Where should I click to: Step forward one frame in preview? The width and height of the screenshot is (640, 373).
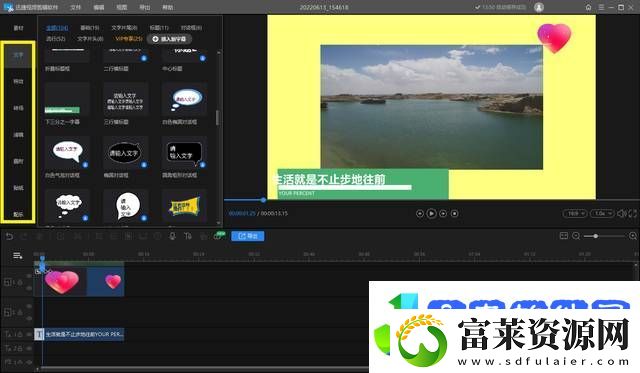pos(443,213)
